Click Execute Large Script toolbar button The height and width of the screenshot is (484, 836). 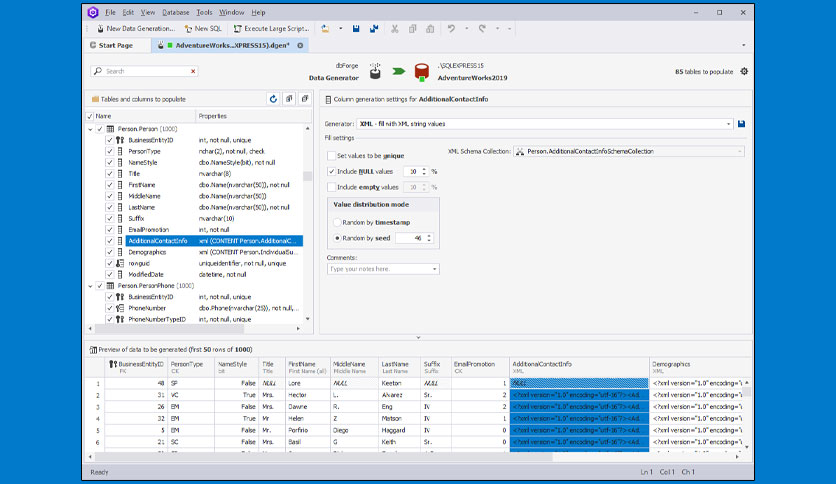(x=271, y=29)
